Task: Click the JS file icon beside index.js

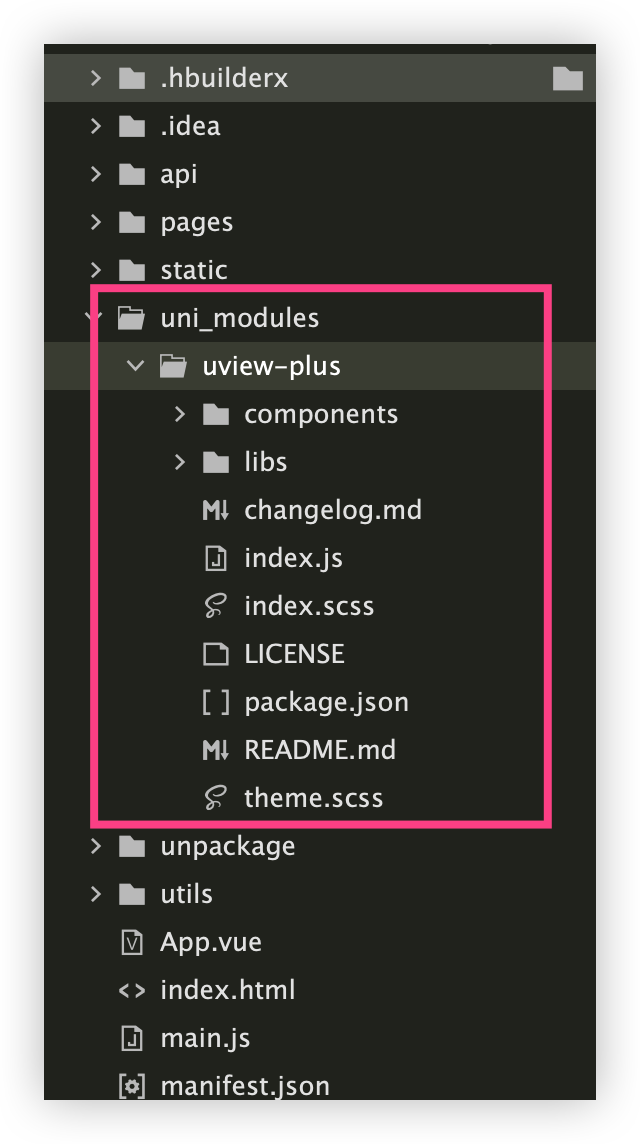Action: pos(216,558)
